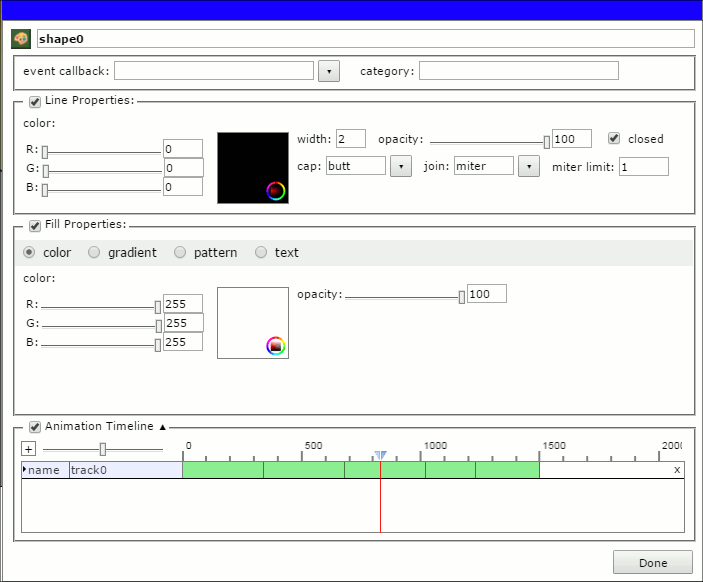Click the track0 name field
The image size is (703, 582).
(x=126, y=470)
